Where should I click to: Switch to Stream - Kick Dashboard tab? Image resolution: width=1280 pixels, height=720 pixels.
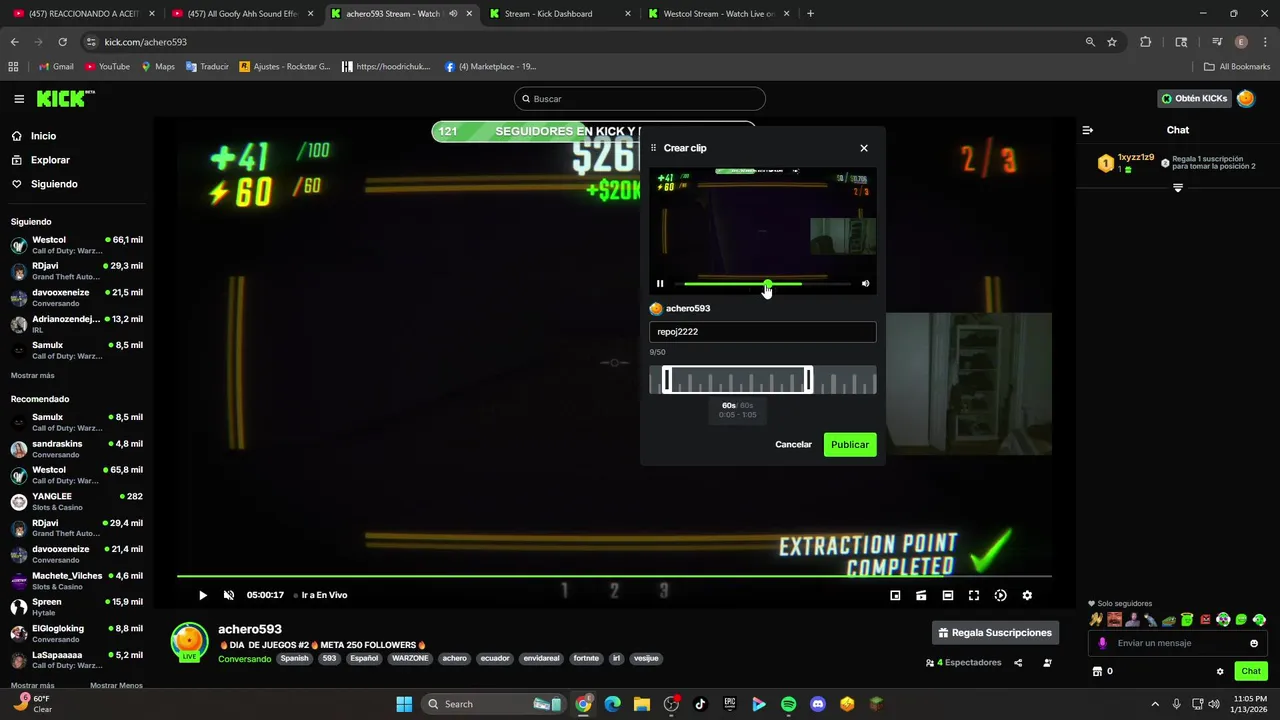click(x=559, y=14)
